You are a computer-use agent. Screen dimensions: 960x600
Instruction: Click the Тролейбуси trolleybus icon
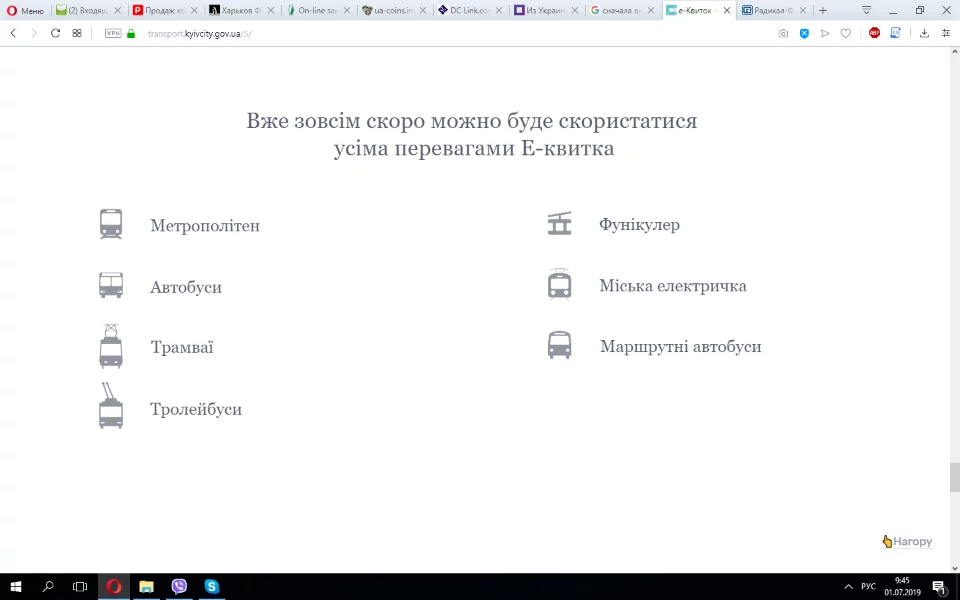click(x=111, y=405)
